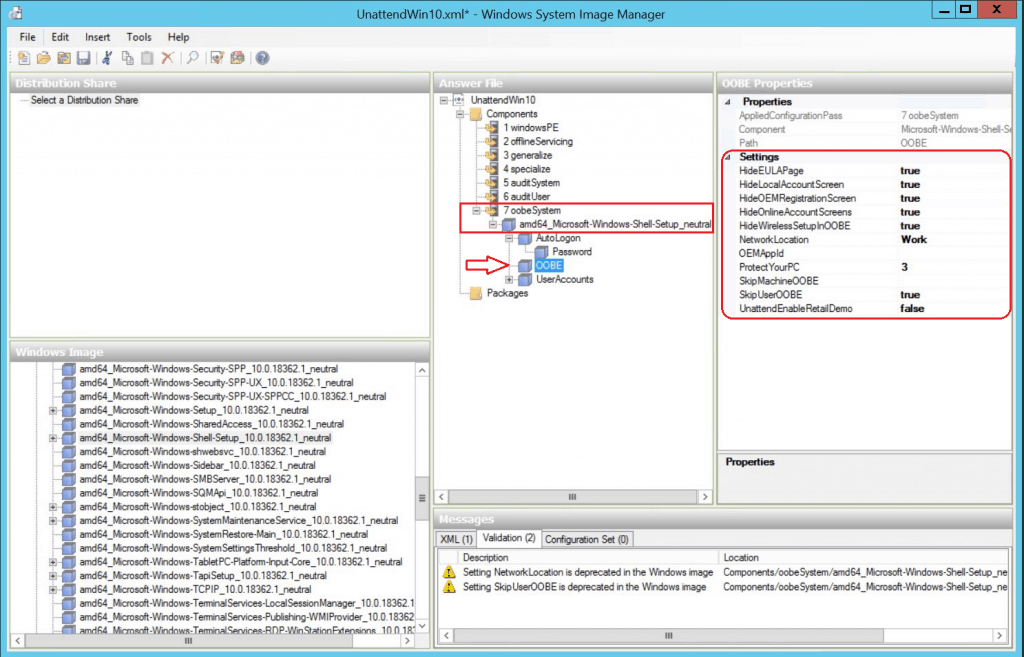Select the Password node under AutoLogon
This screenshot has width=1024, height=657.
click(571, 251)
